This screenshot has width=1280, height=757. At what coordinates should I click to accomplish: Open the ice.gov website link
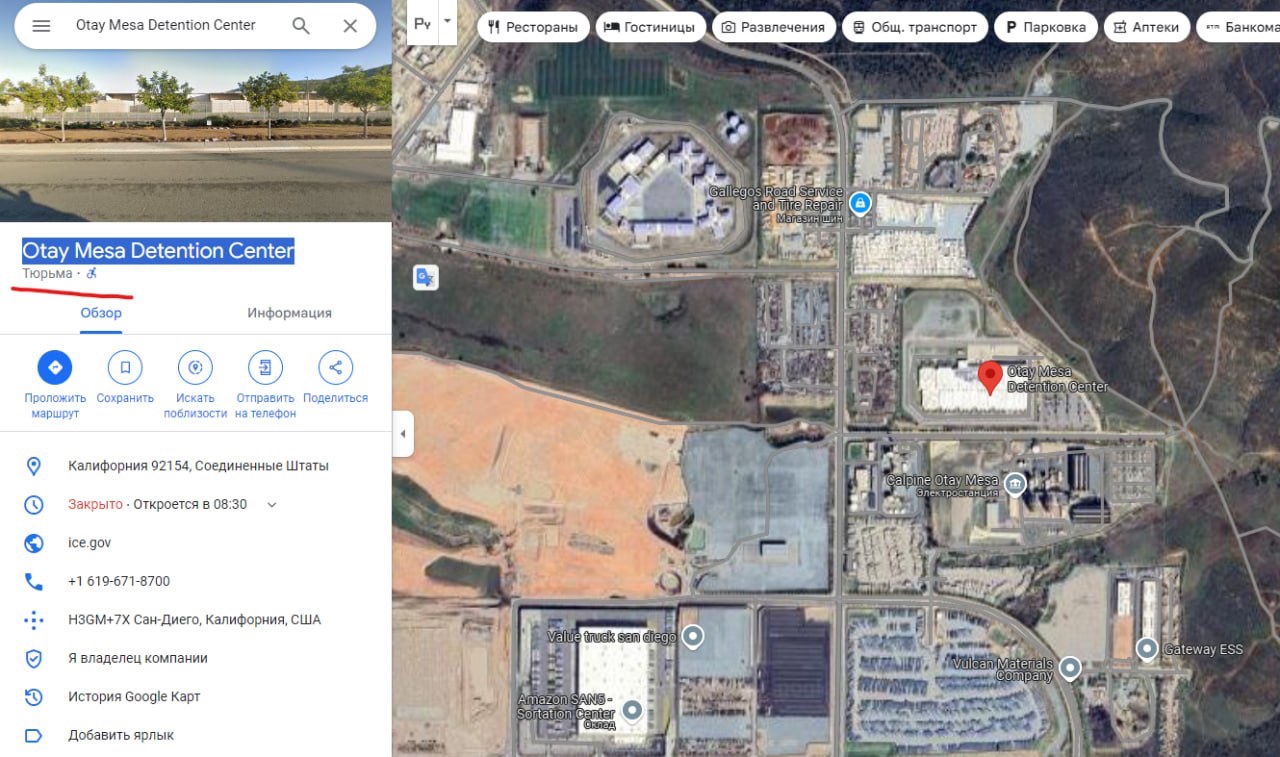point(89,543)
